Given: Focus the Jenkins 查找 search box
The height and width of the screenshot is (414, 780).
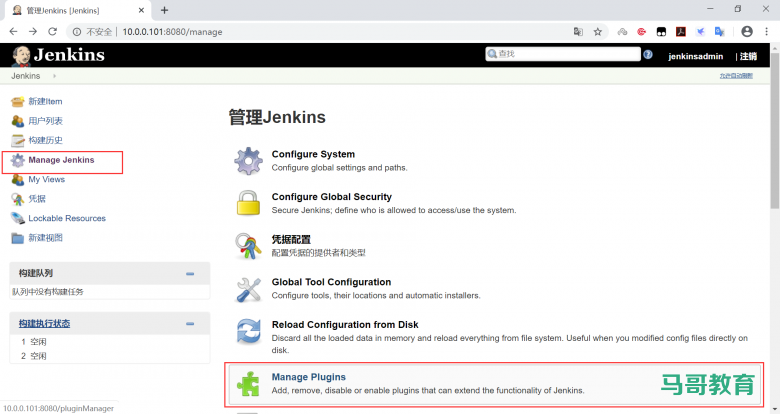Looking at the screenshot, I should point(563,54).
